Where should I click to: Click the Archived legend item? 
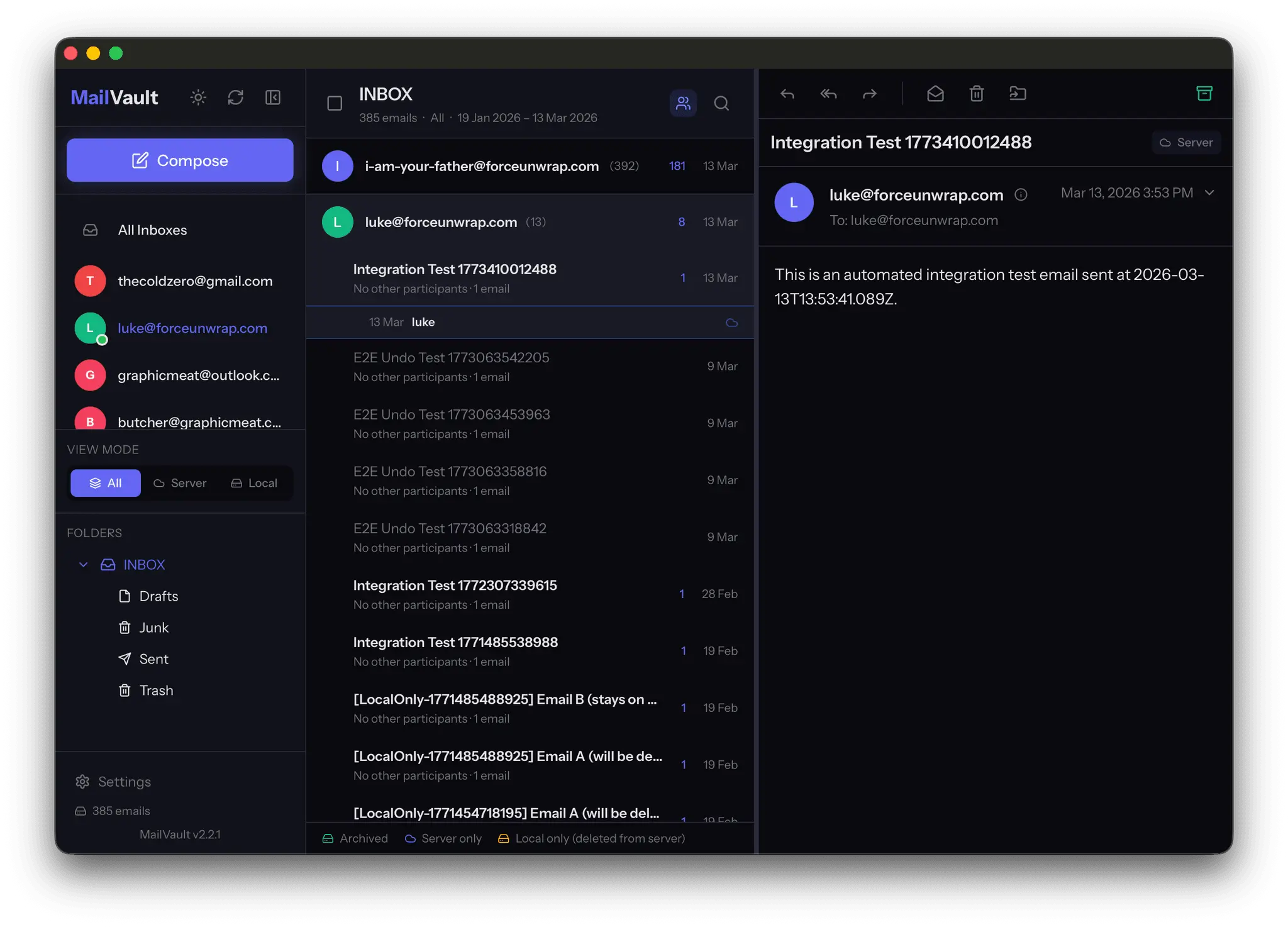pos(355,838)
